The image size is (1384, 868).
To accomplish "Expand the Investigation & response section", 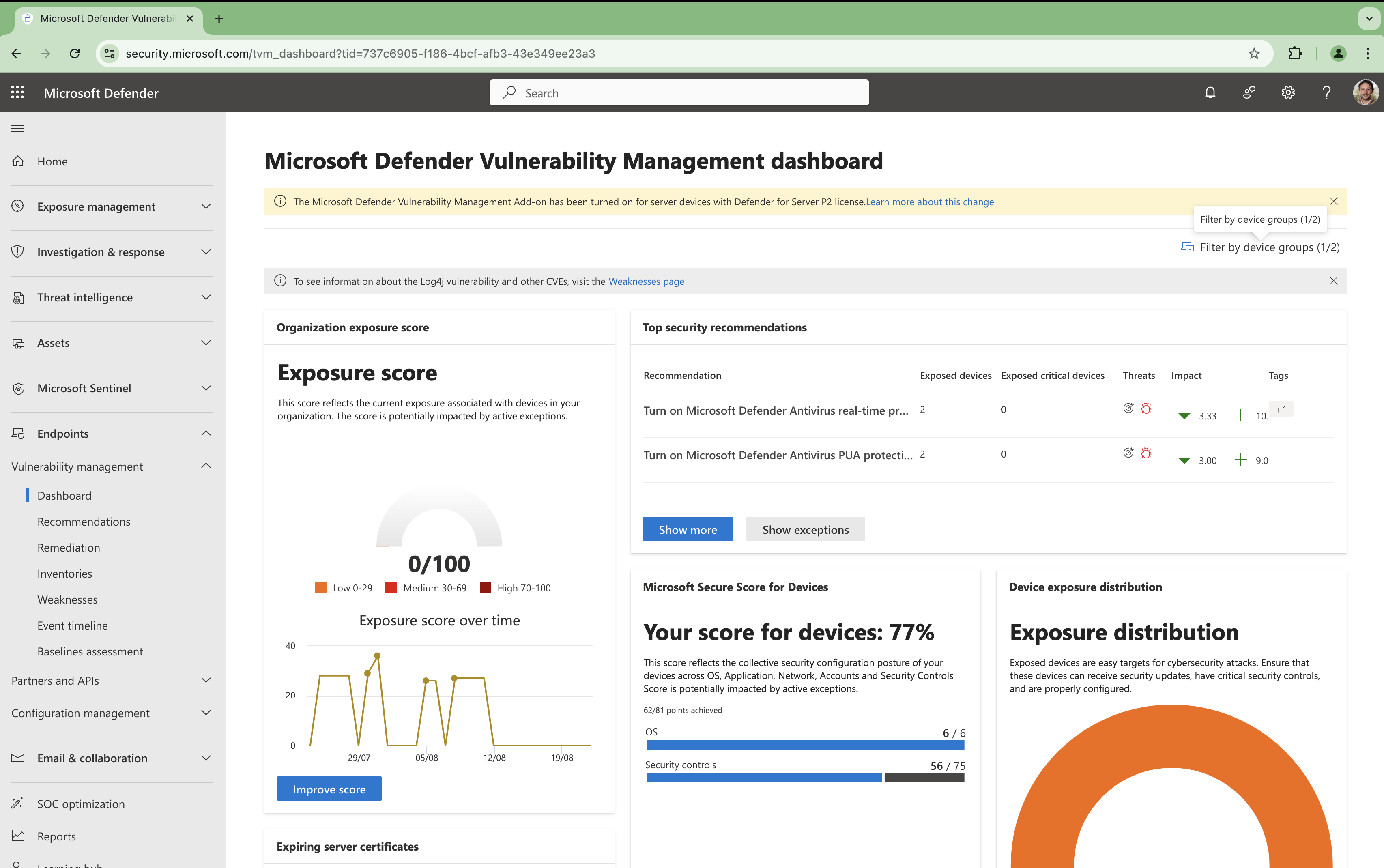I will 206,251.
